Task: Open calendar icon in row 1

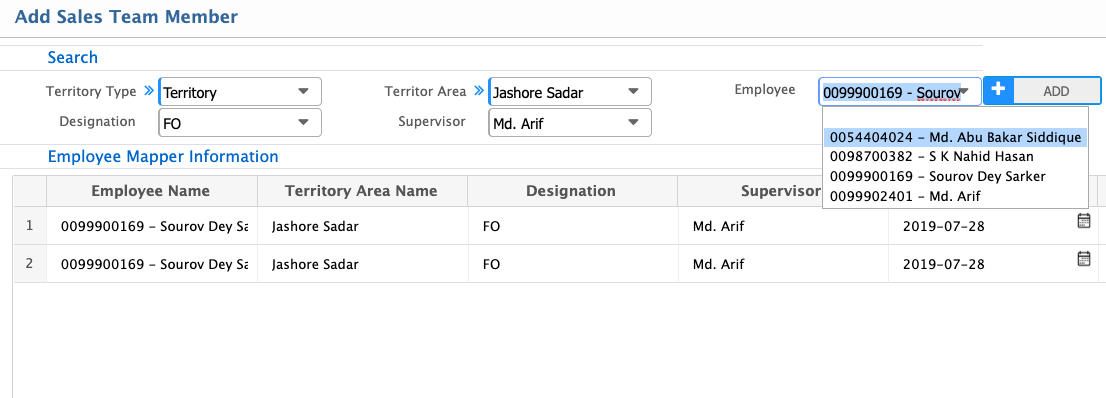Action: coord(1083,222)
